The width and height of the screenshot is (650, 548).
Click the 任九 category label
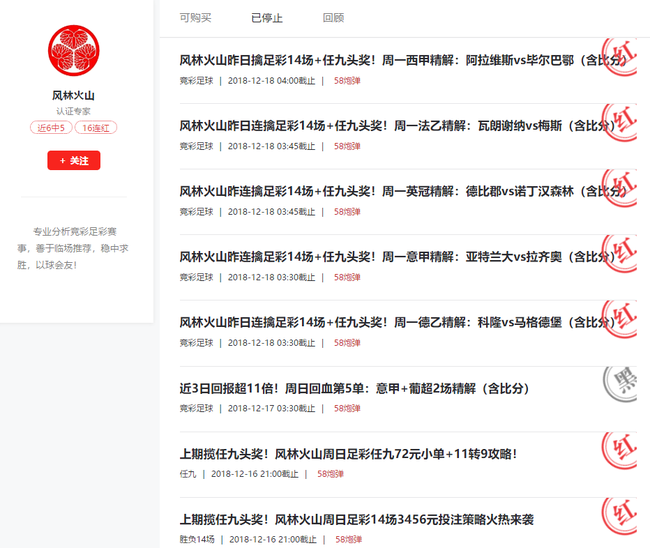[x=188, y=474]
